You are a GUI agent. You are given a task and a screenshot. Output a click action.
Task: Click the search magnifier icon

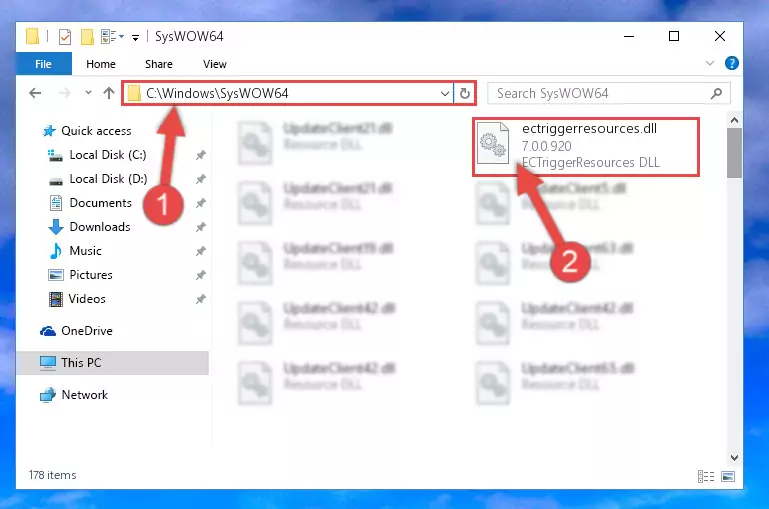pos(716,93)
